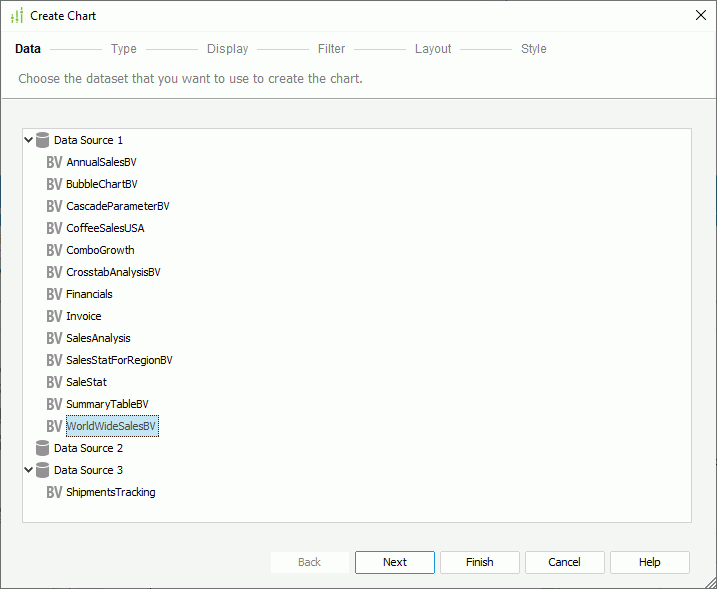This screenshot has height=589, width=717.
Task: Click the Invoice business view icon
Action: pos(54,316)
